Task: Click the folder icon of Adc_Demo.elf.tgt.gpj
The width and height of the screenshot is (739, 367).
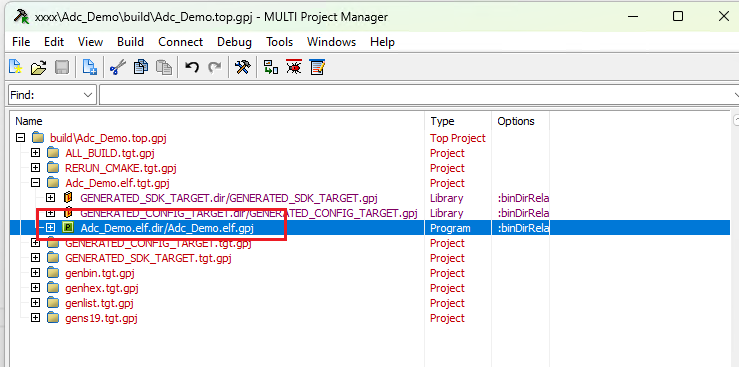Action: (53, 183)
